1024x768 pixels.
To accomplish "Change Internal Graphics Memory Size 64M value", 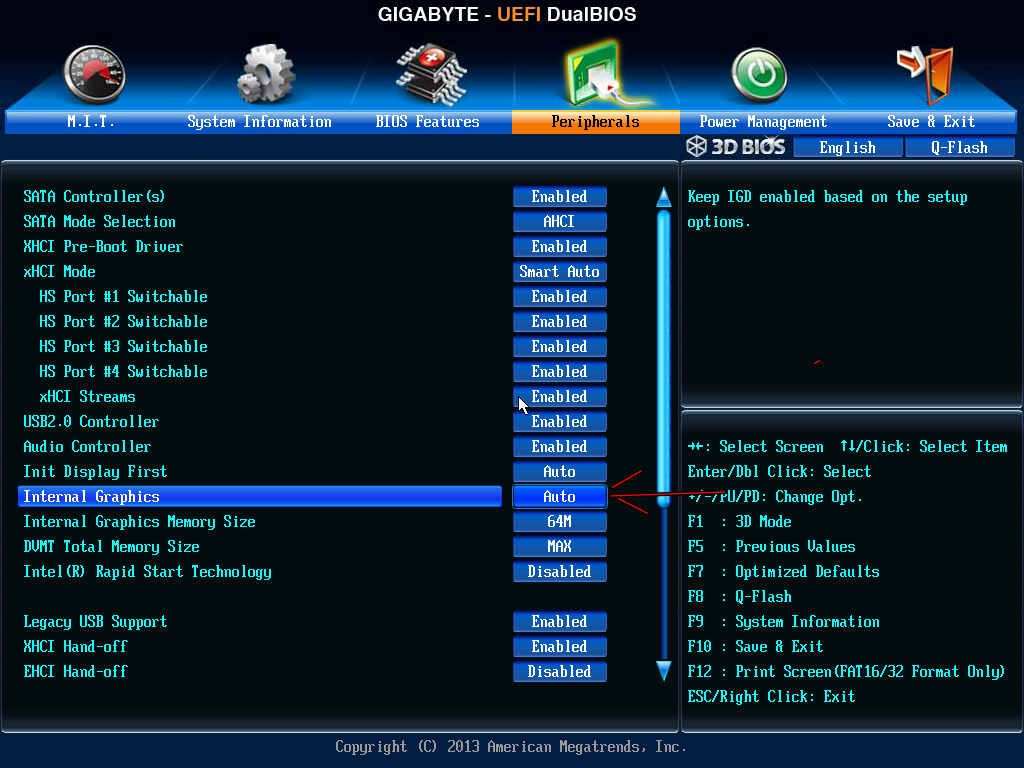I will click(560, 521).
